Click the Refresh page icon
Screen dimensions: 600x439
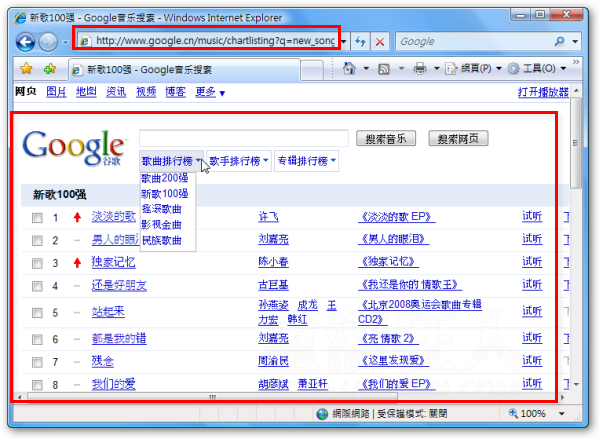coord(360,41)
